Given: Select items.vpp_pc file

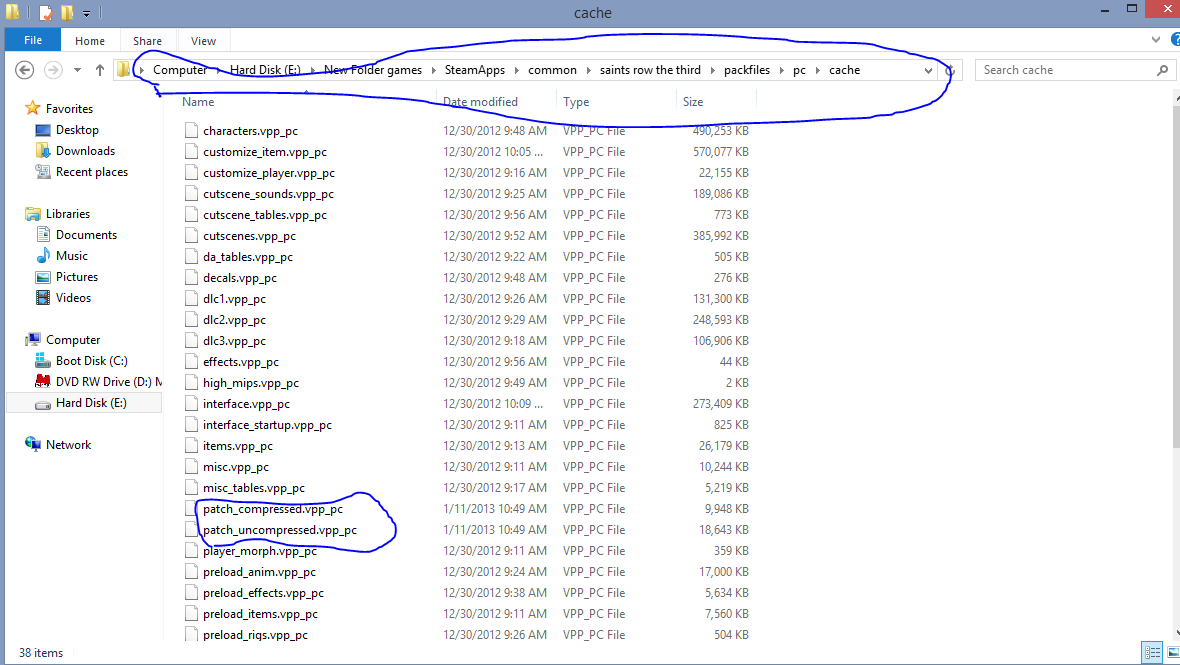Looking at the screenshot, I should pos(238,446).
